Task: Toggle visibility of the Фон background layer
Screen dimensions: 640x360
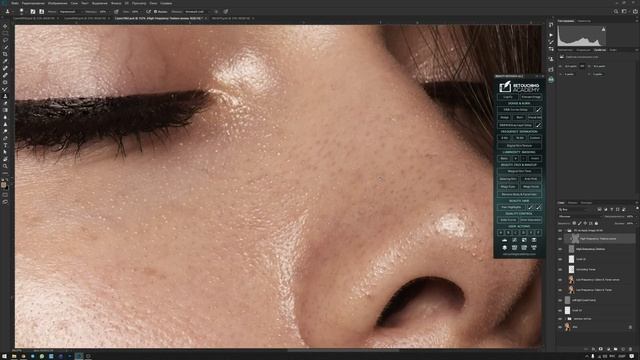Action: click(x=560, y=327)
